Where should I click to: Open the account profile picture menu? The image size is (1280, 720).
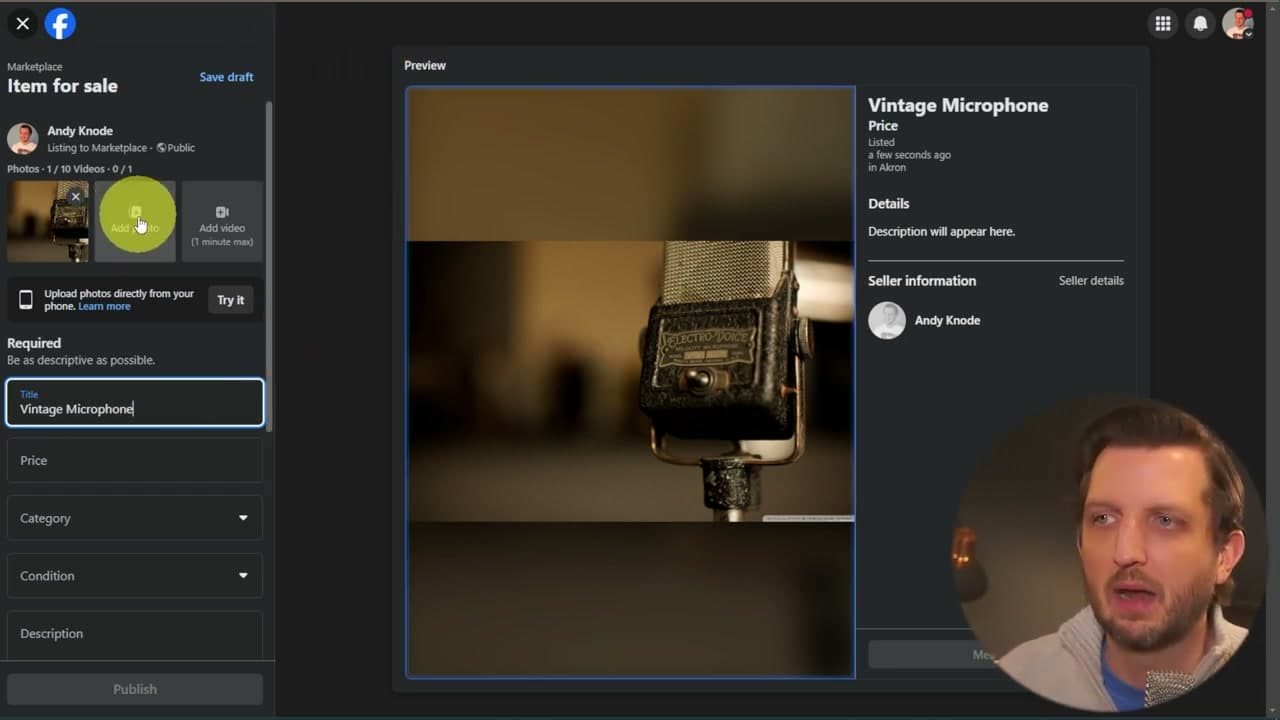click(1238, 24)
